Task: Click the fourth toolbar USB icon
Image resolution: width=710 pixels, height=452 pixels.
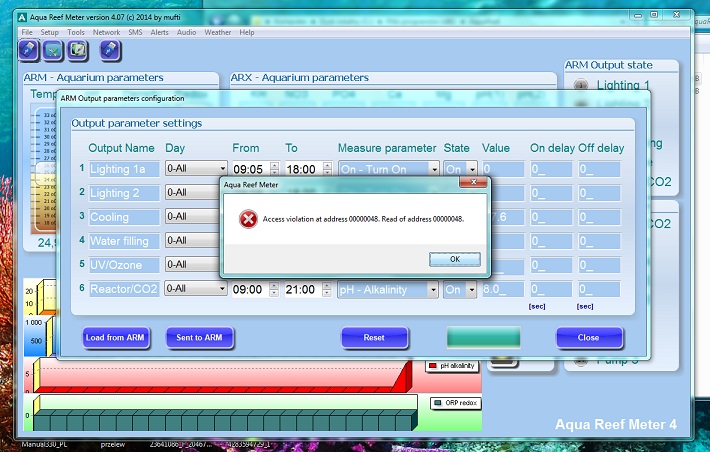Action: [109, 50]
